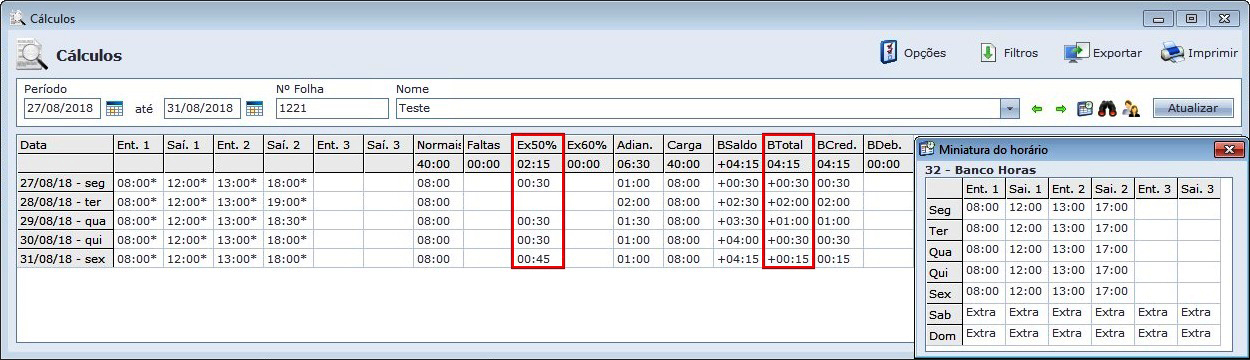Click BSaldo cell +02:30

[x=738, y=201]
